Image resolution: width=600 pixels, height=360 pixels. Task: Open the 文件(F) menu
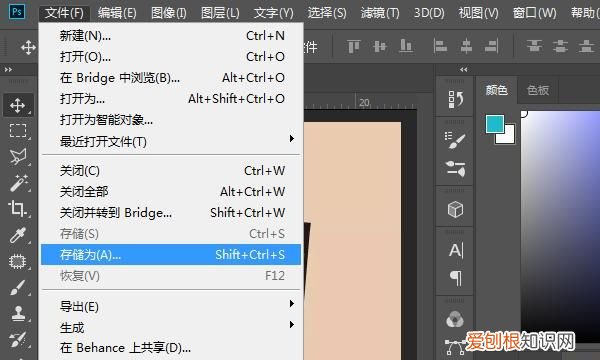[x=64, y=13]
